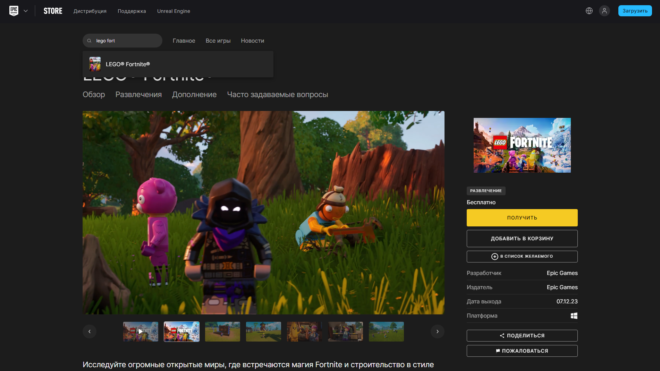Open publisher Epic Games link
Viewport: 660px width, 371px height.
pos(562,287)
